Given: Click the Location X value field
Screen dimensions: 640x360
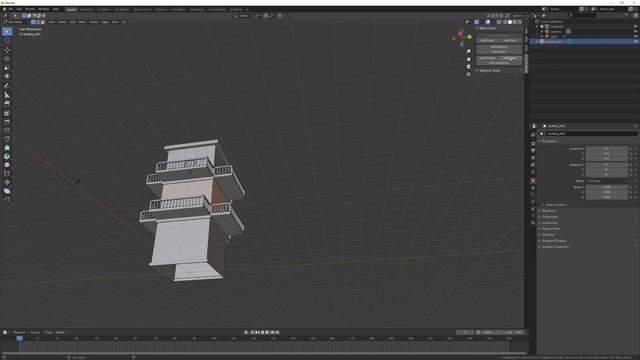Looking at the screenshot, I should (x=607, y=149).
